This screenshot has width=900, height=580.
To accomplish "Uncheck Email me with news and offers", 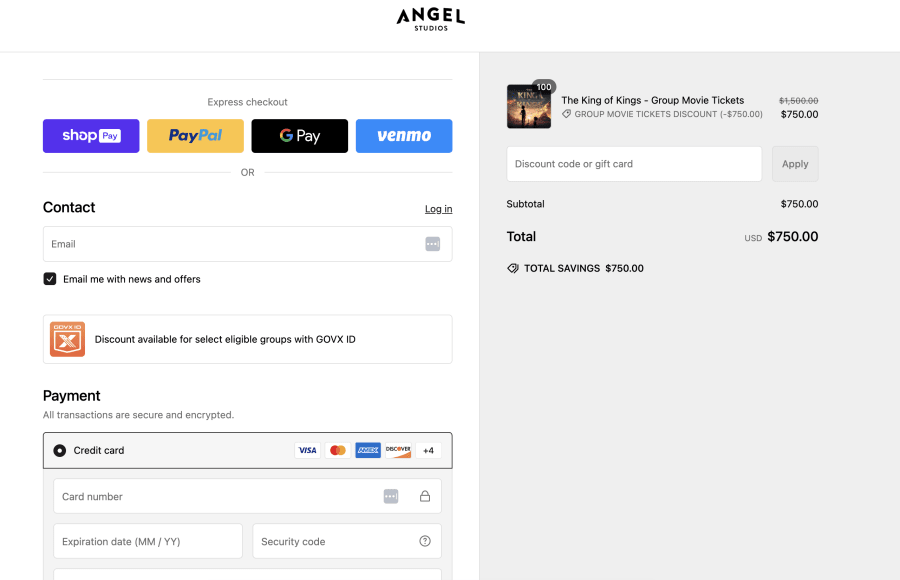I will pyautogui.click(x=50, y=279).
